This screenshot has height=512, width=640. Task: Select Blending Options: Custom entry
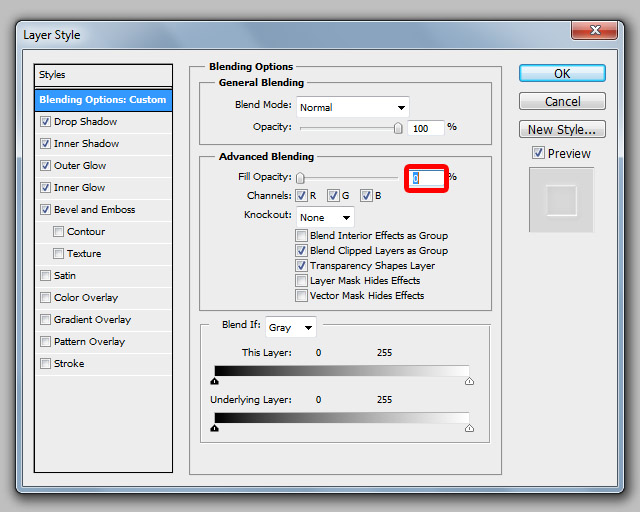pyautogui.click(x=103, y=100)
